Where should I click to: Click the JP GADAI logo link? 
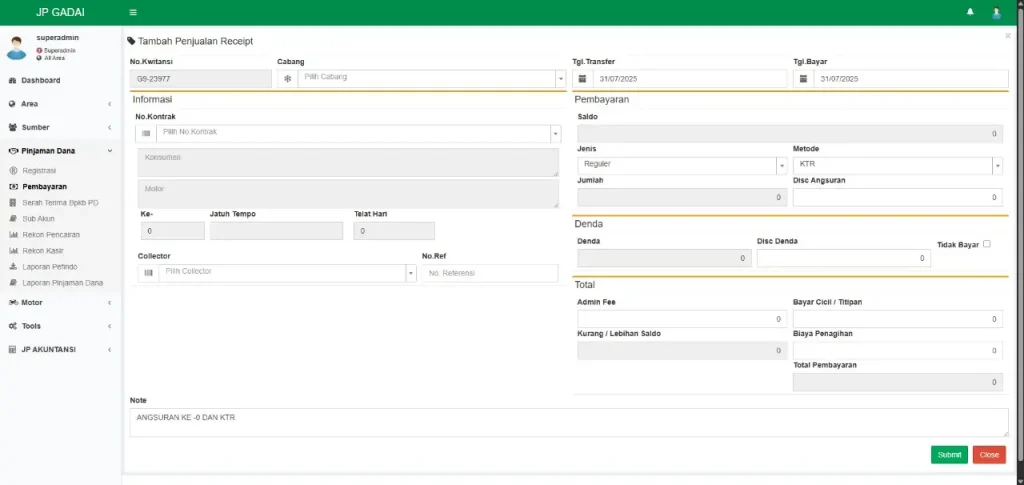60,12
